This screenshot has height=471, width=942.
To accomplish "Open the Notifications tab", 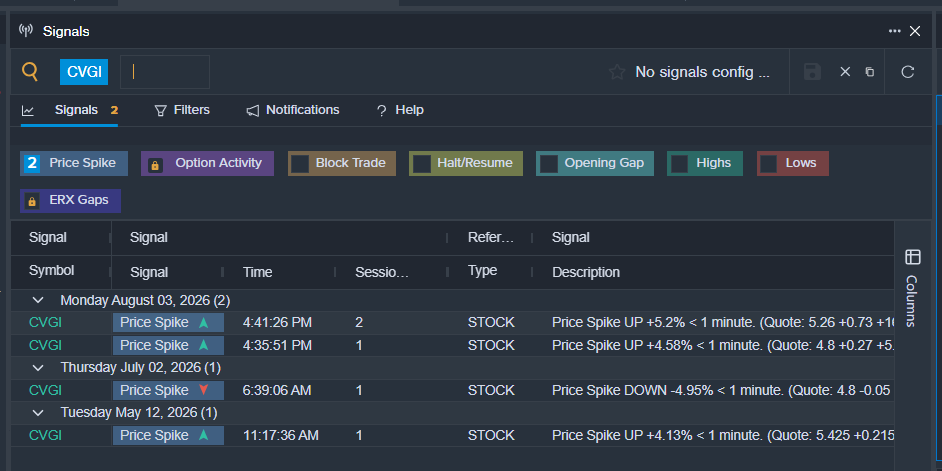I will 293,110.
